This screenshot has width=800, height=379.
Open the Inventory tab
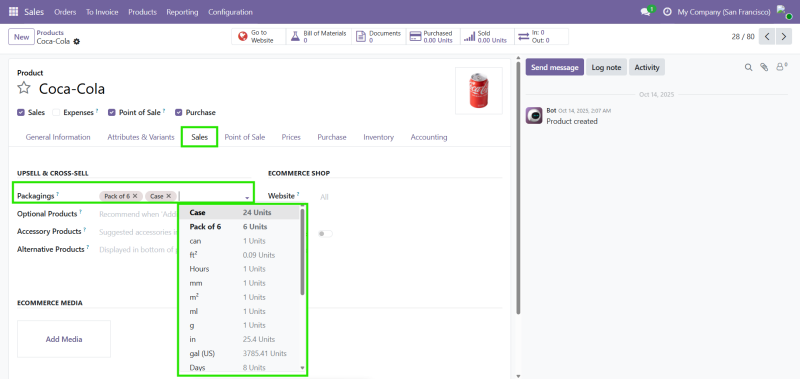coord(379,137)
